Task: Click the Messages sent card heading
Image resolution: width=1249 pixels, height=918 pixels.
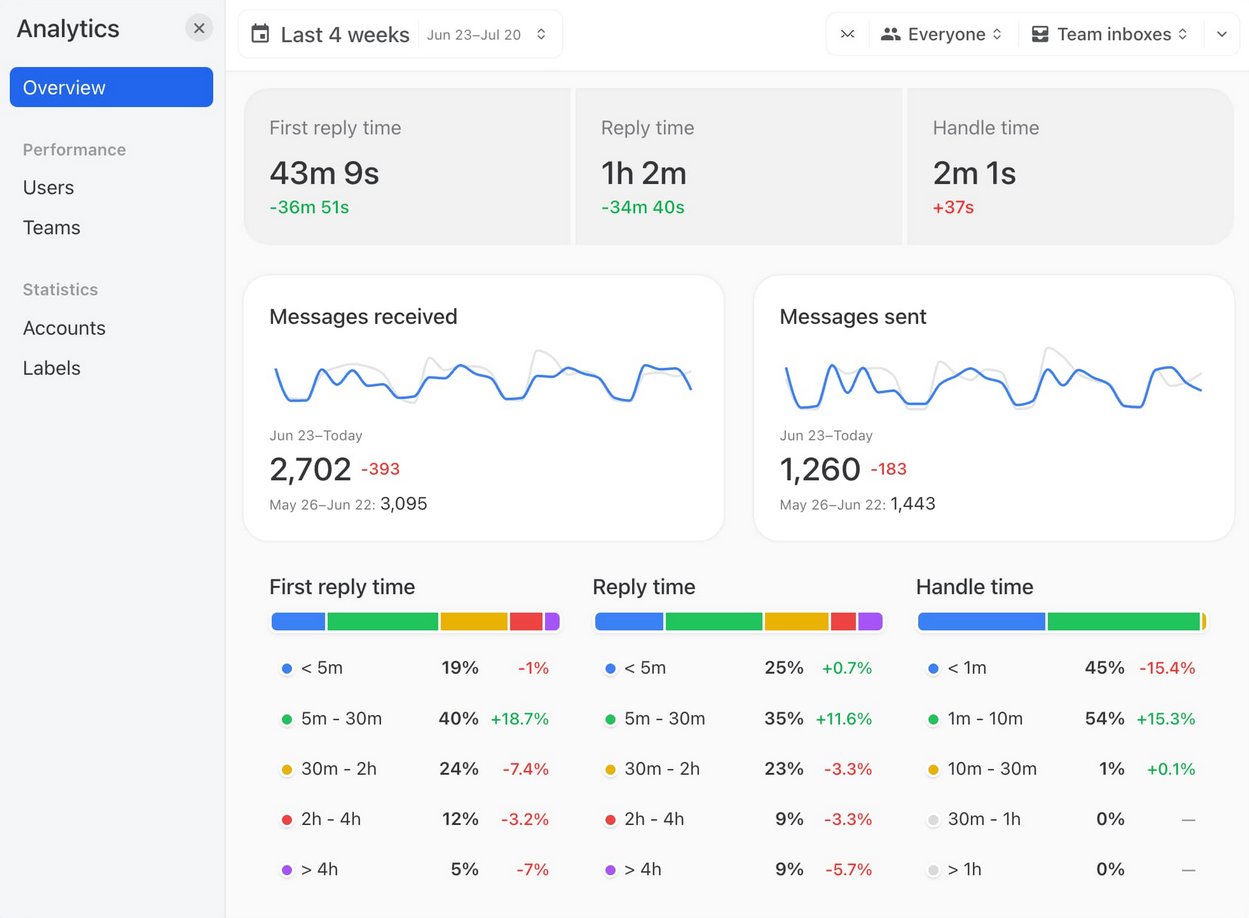Action: [x=853, y=317]
